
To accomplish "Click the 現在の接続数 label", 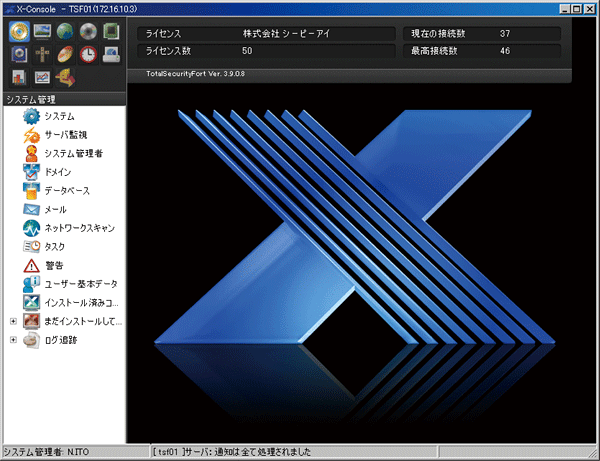I will 438,34.
